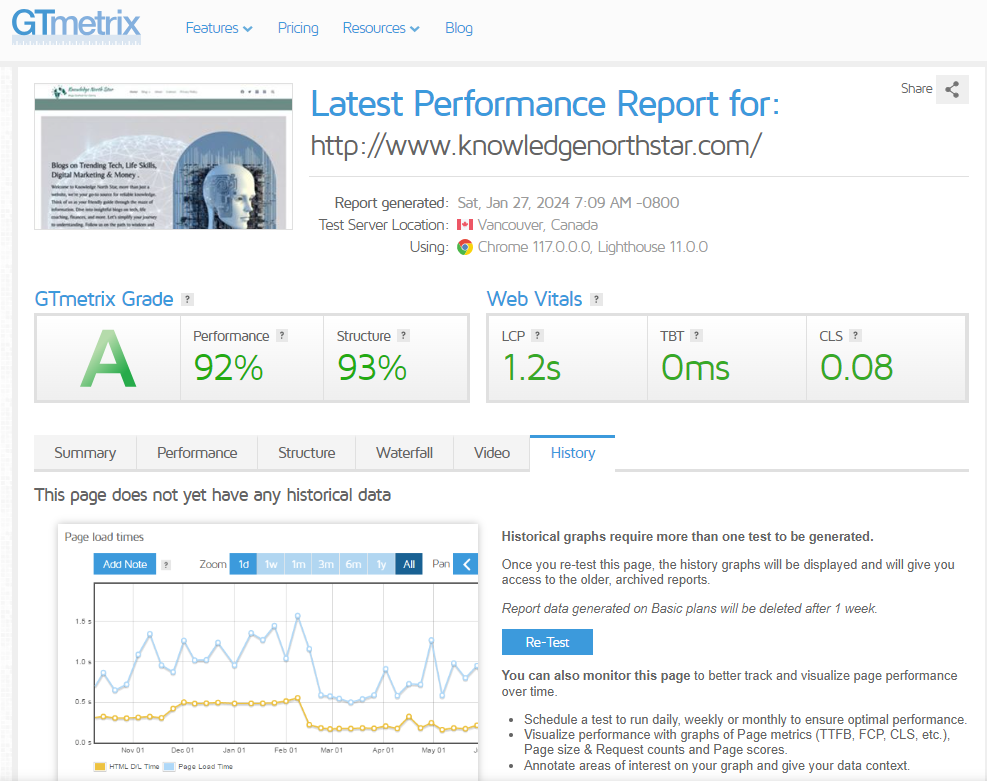Set chart zoom to 1w
Viewport: 987px width, 781px height.
pos(271,564)
